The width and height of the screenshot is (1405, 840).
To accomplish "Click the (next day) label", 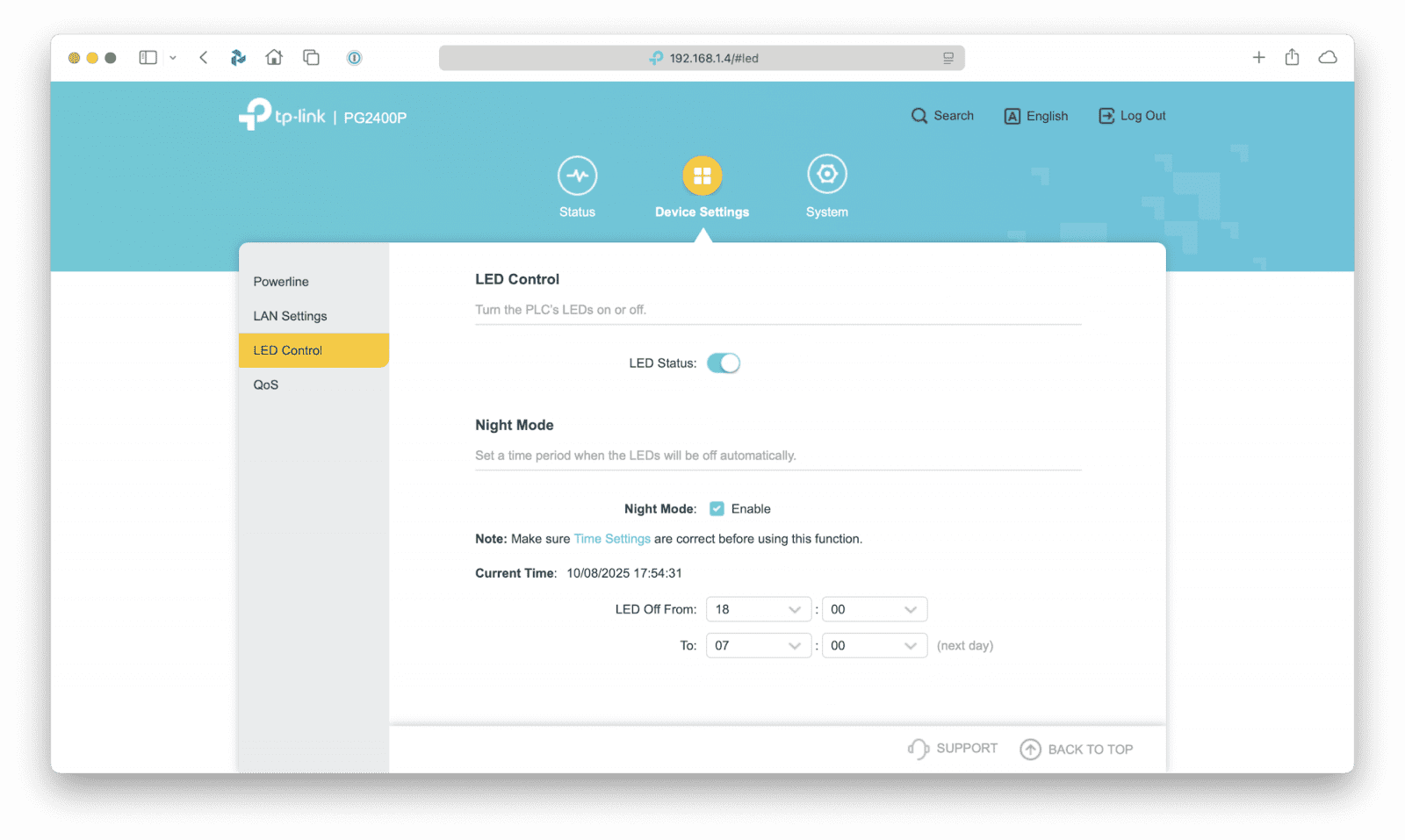I will (x=965, y=645).
